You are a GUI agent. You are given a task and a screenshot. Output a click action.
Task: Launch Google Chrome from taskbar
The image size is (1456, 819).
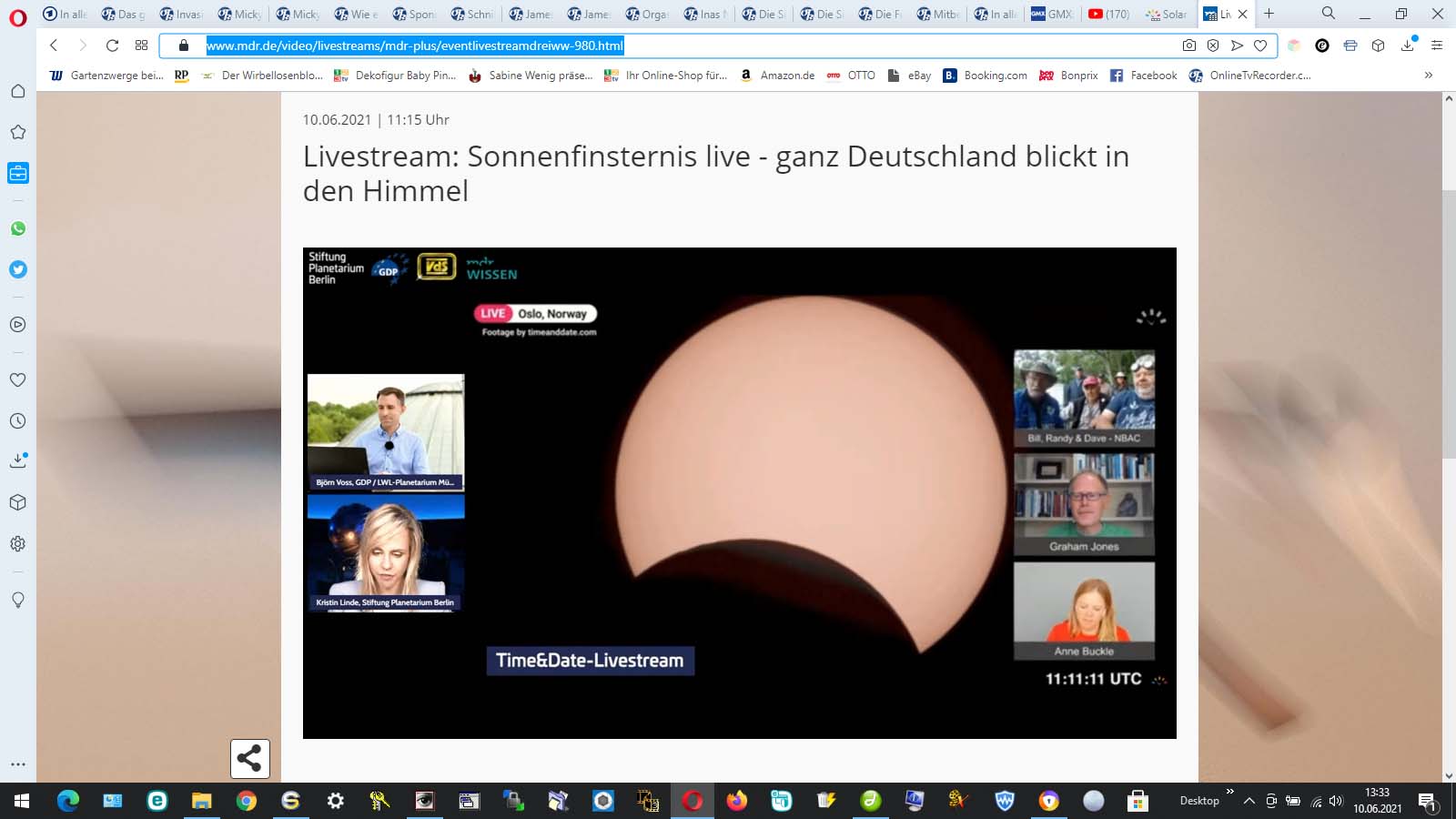(x=246, y=801)
